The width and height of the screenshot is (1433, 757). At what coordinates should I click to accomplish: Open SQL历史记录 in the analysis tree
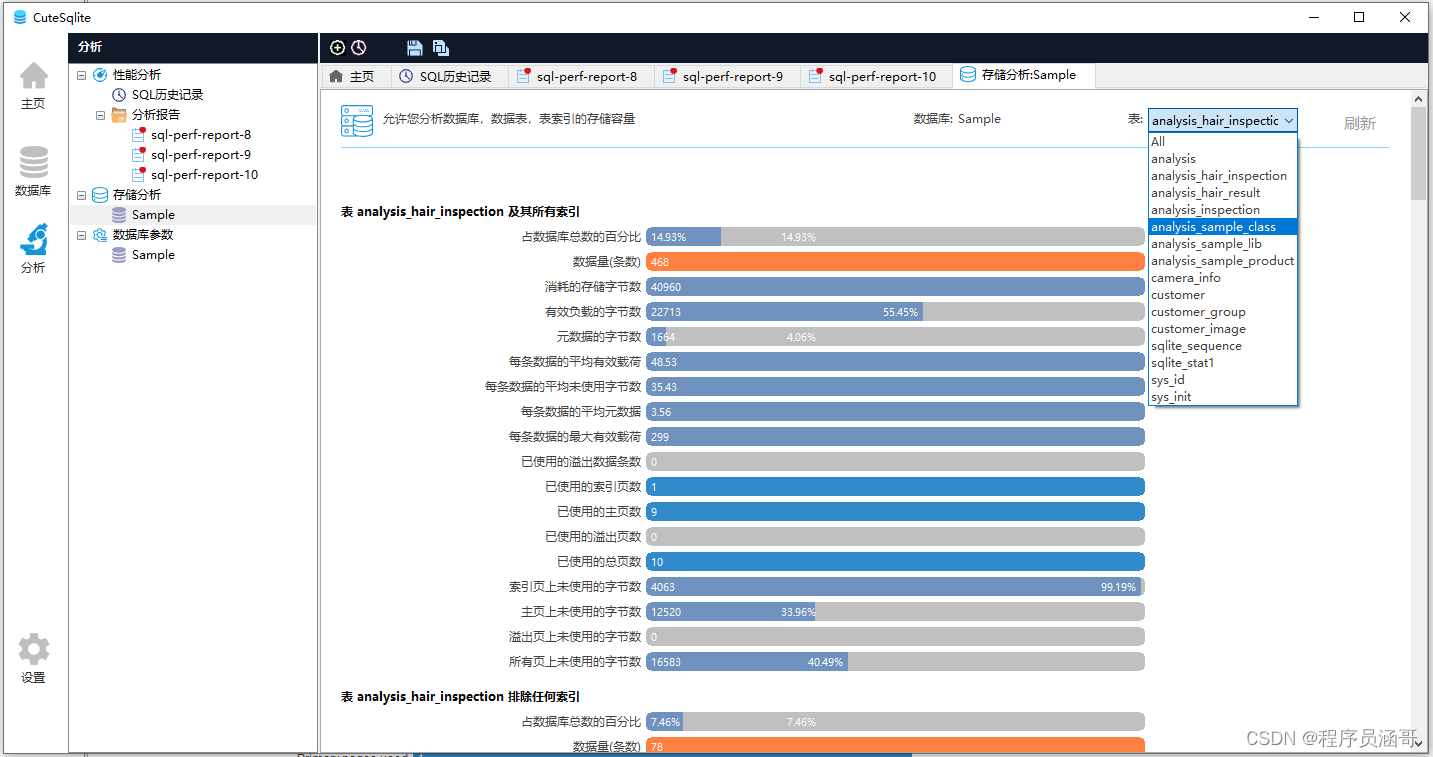pyautogui.click(x=167, y=95)
